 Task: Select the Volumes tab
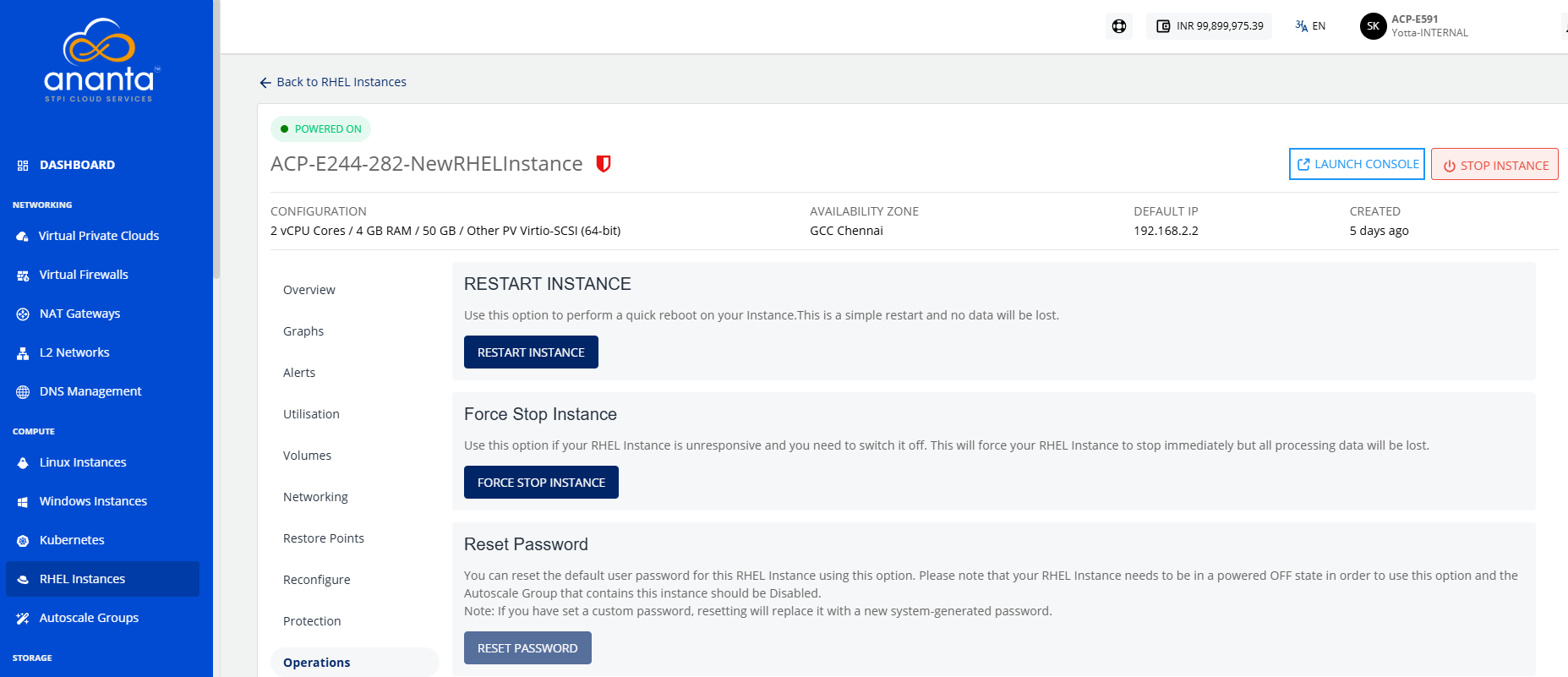307,456
